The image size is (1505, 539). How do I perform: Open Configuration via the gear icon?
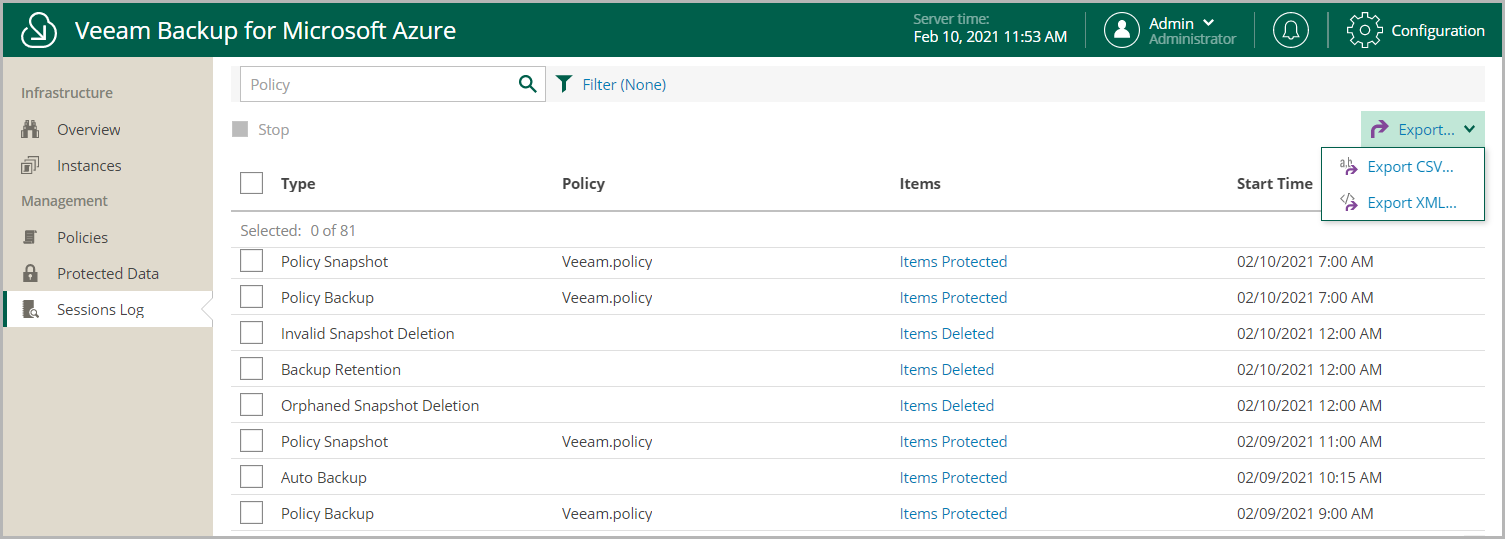click(1365, 30)
